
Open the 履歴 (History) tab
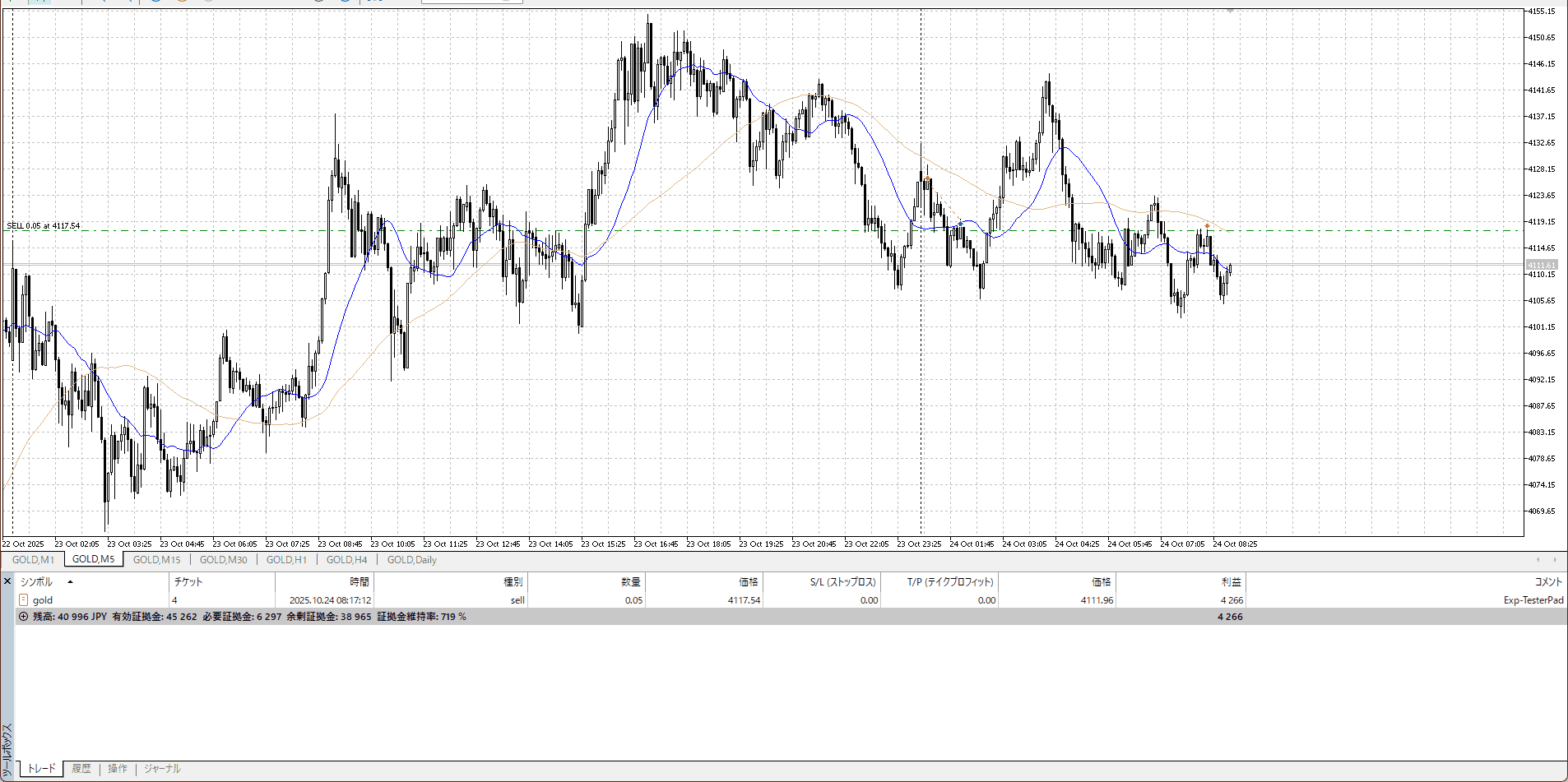tap(81, 769)
